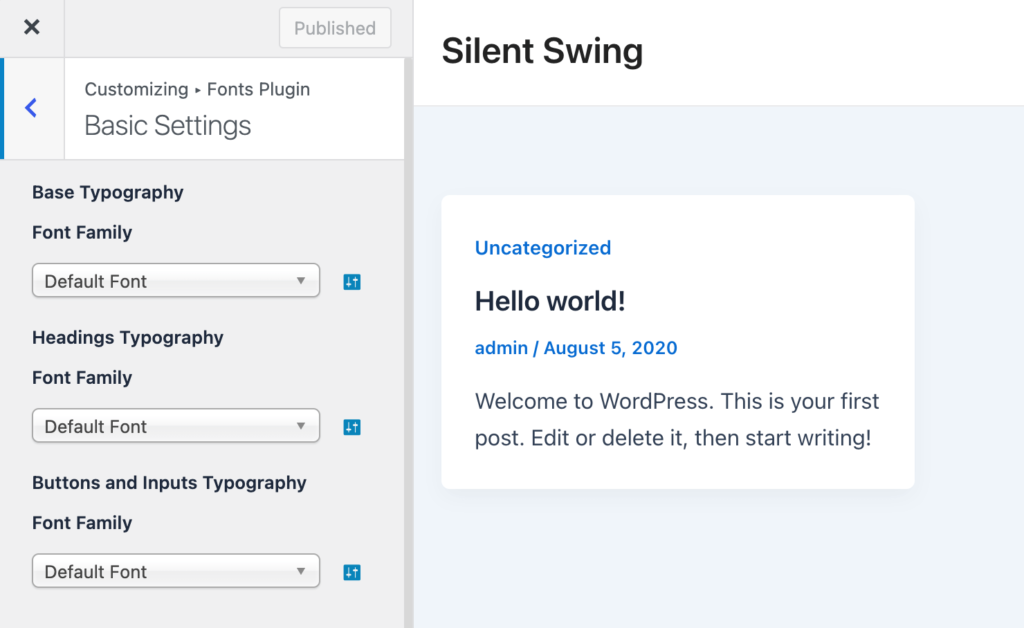Open the Base Typography font family dropdown

tap(176, 281)
